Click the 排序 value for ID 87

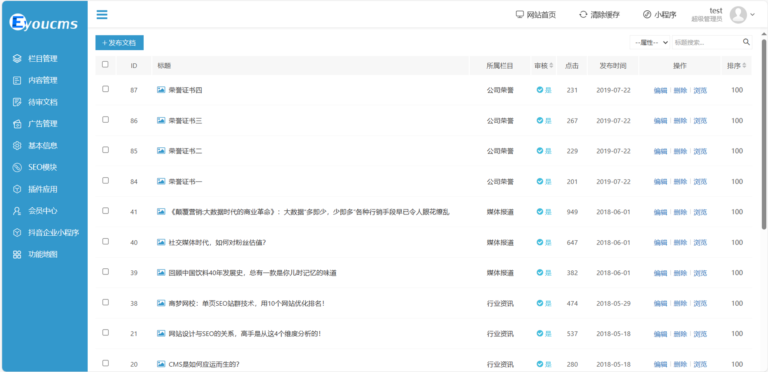click(737, 90)
